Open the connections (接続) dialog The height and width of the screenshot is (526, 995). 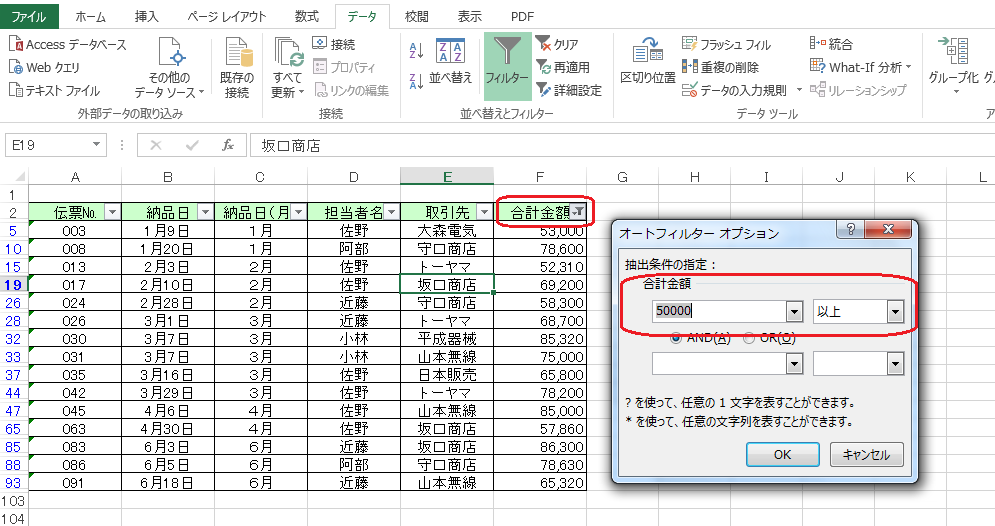[334, 44]
